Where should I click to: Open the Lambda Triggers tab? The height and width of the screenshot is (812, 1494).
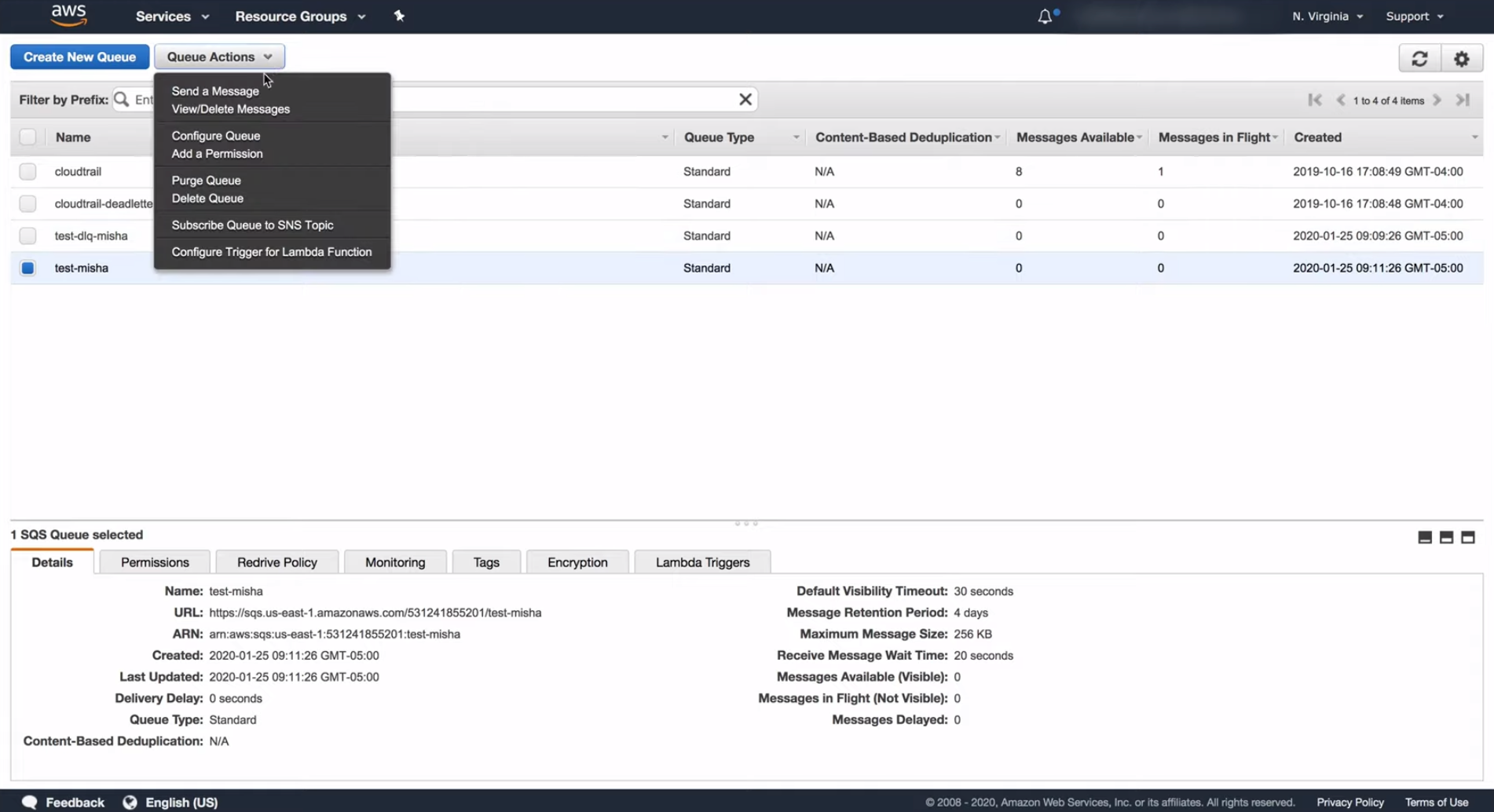tap(702, 562)
